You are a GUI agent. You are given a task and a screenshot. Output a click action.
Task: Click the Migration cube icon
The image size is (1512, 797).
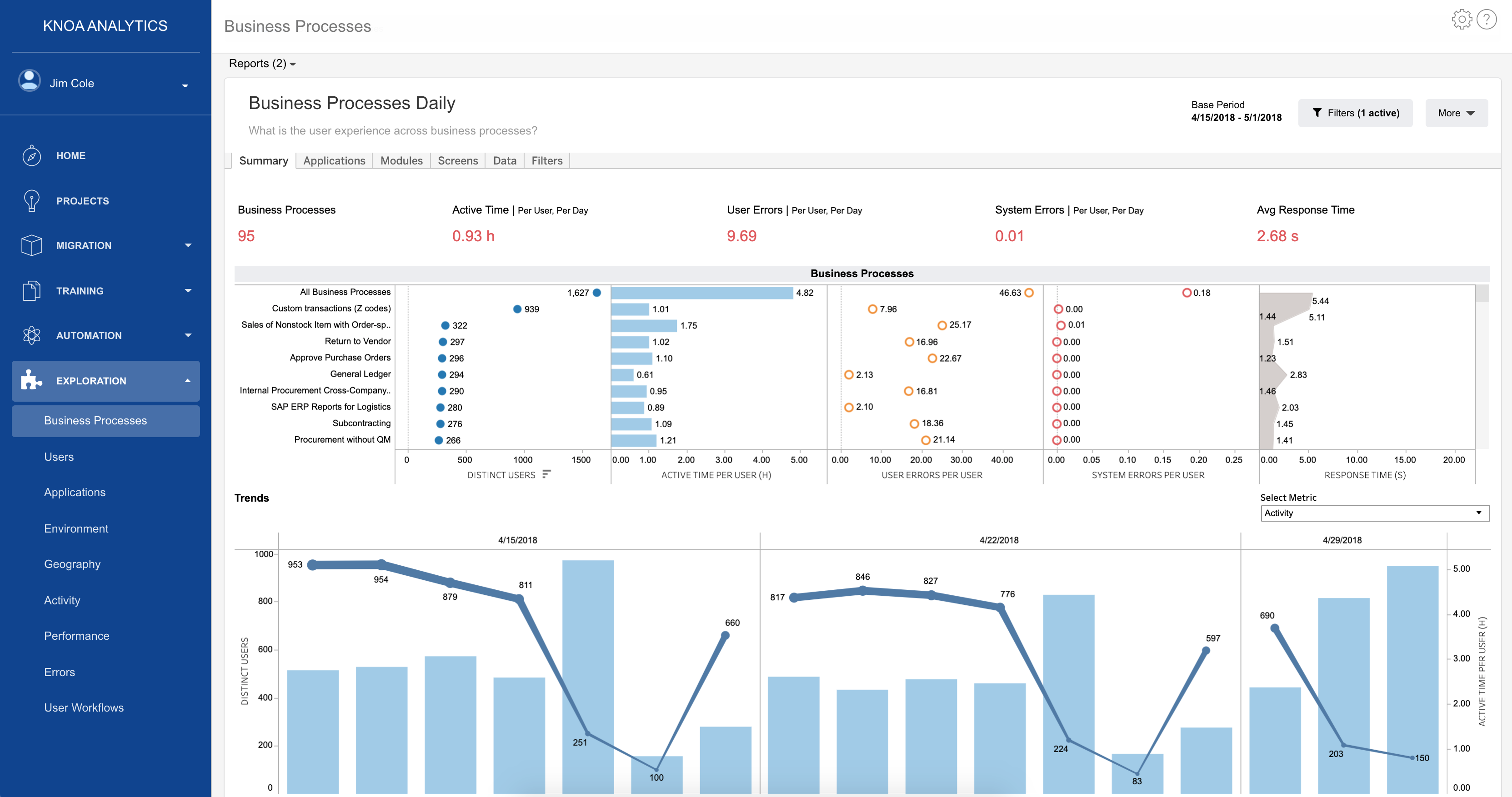[x=32, y=245]
